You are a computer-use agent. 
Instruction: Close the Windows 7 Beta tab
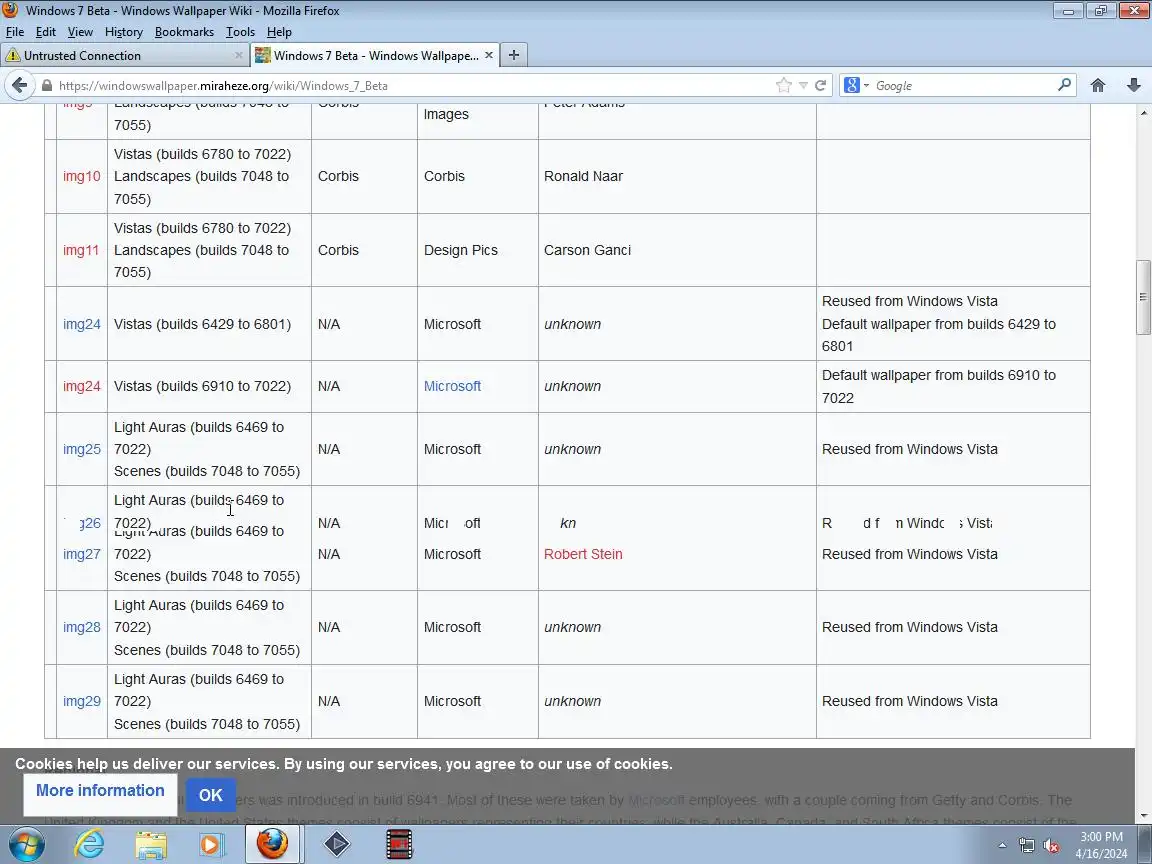(x=489, y=55)
